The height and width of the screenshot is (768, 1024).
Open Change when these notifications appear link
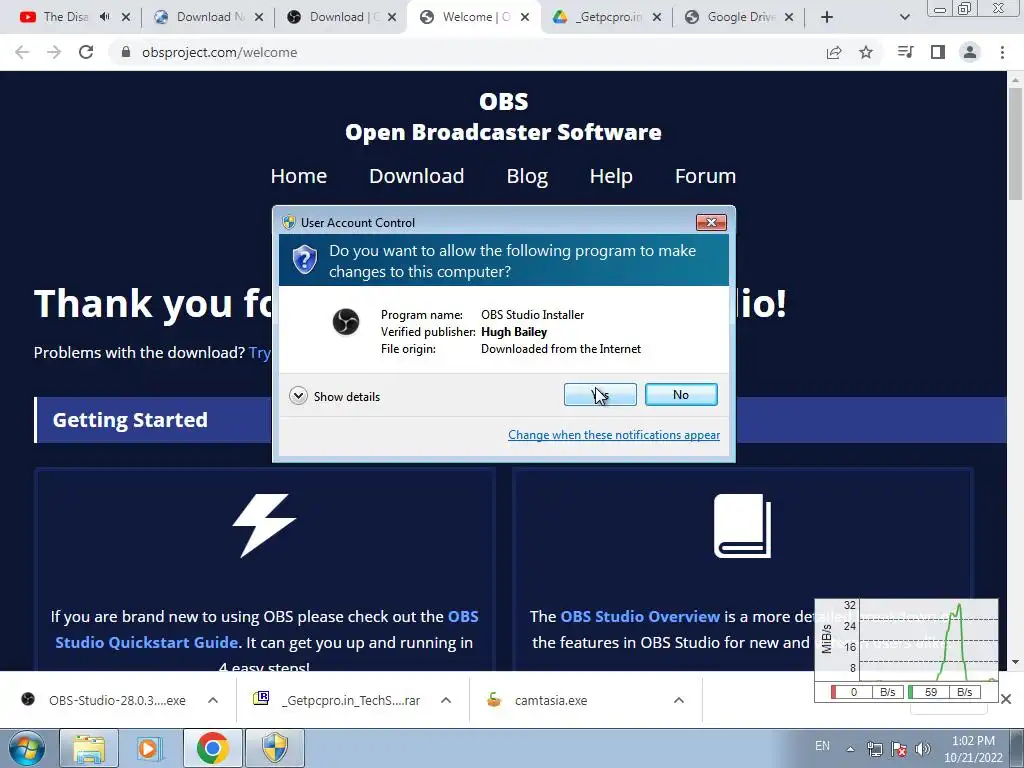click(x=614, y=435)
